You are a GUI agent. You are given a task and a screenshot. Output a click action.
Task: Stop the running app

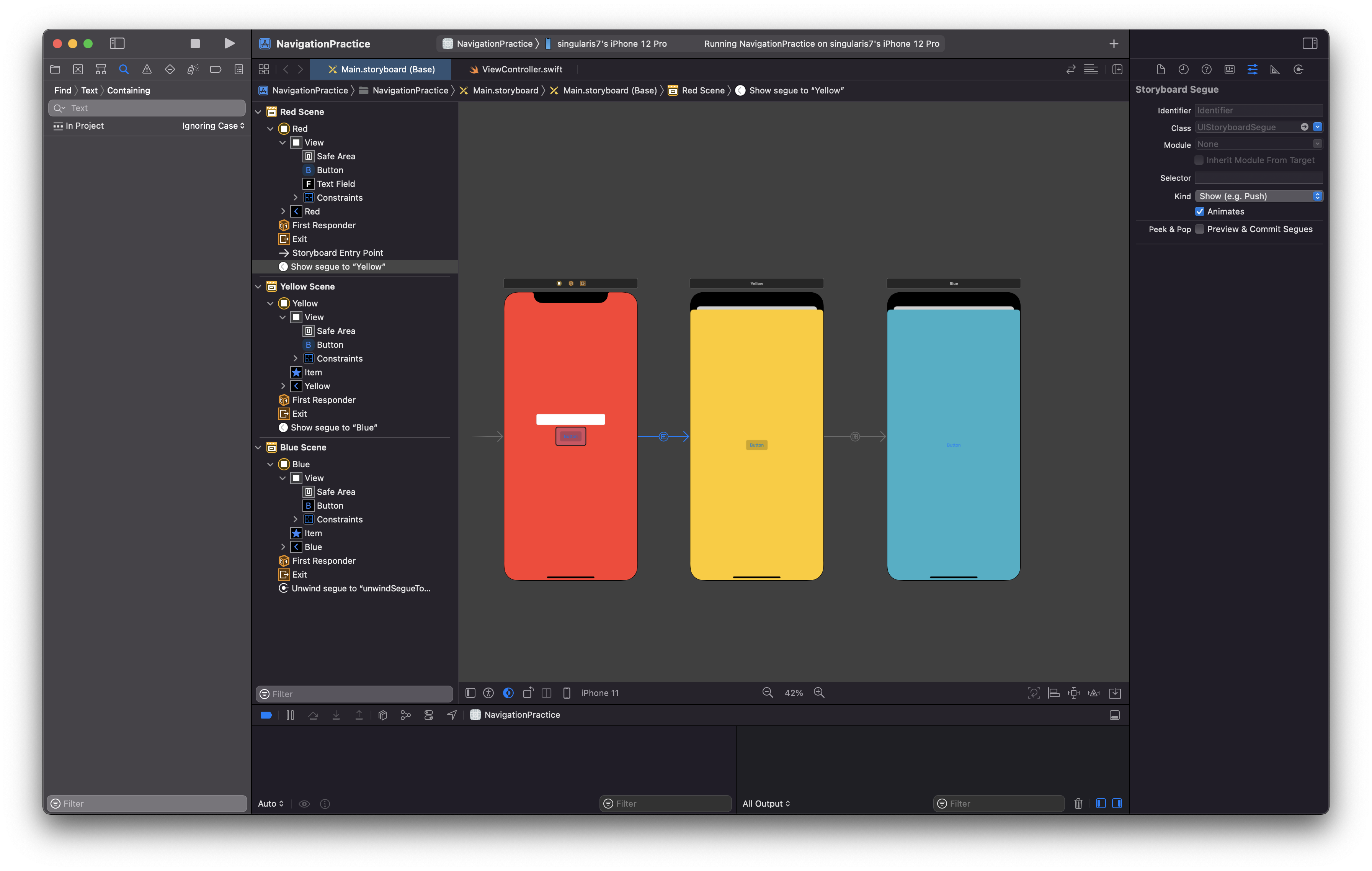[195, 43]
